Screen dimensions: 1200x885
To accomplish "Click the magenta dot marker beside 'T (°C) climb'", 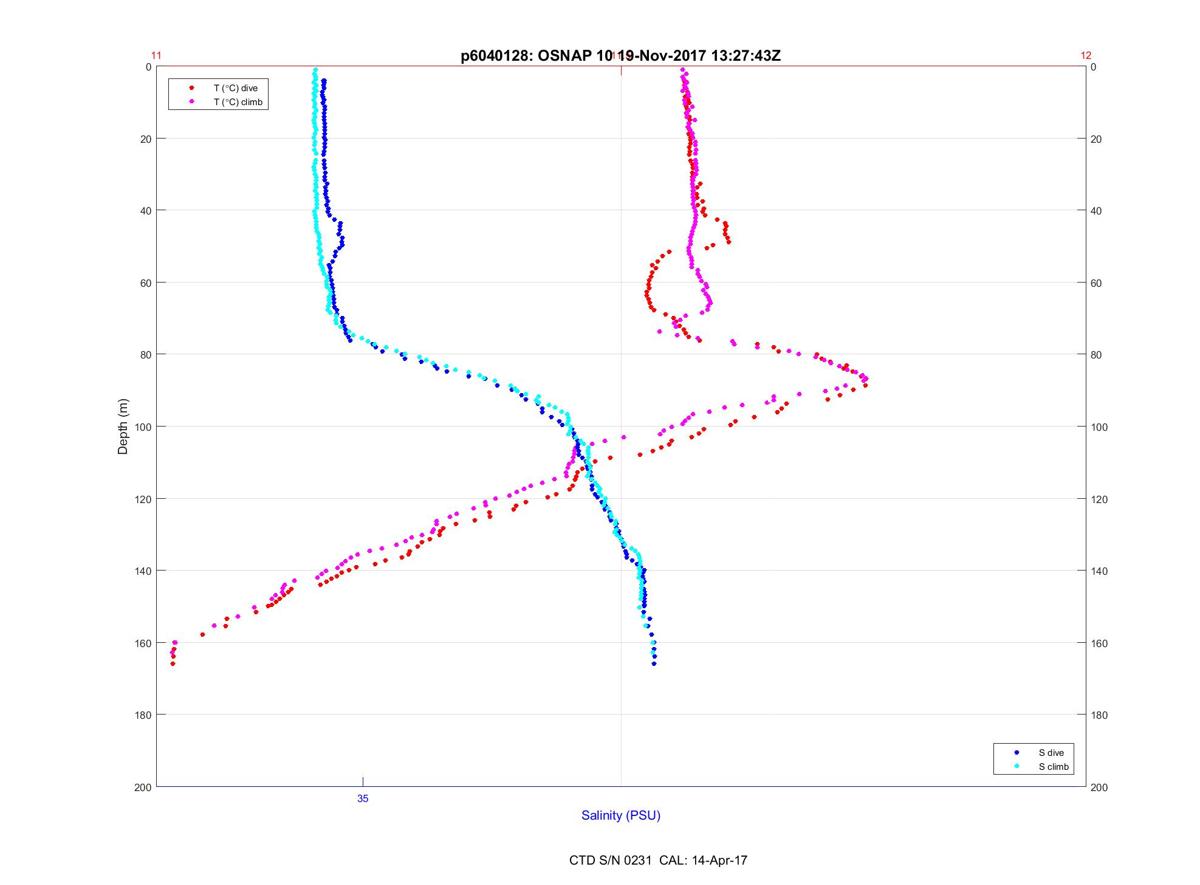I will [x=191, y=102].
